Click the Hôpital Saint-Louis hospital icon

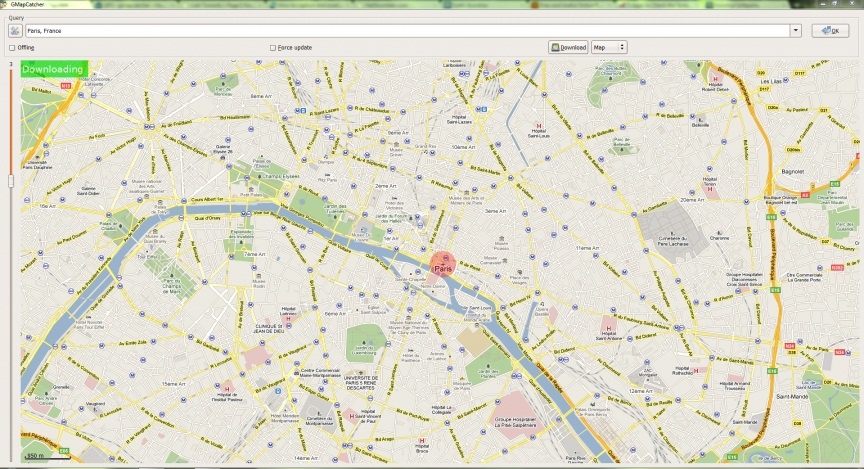point(538,126)
